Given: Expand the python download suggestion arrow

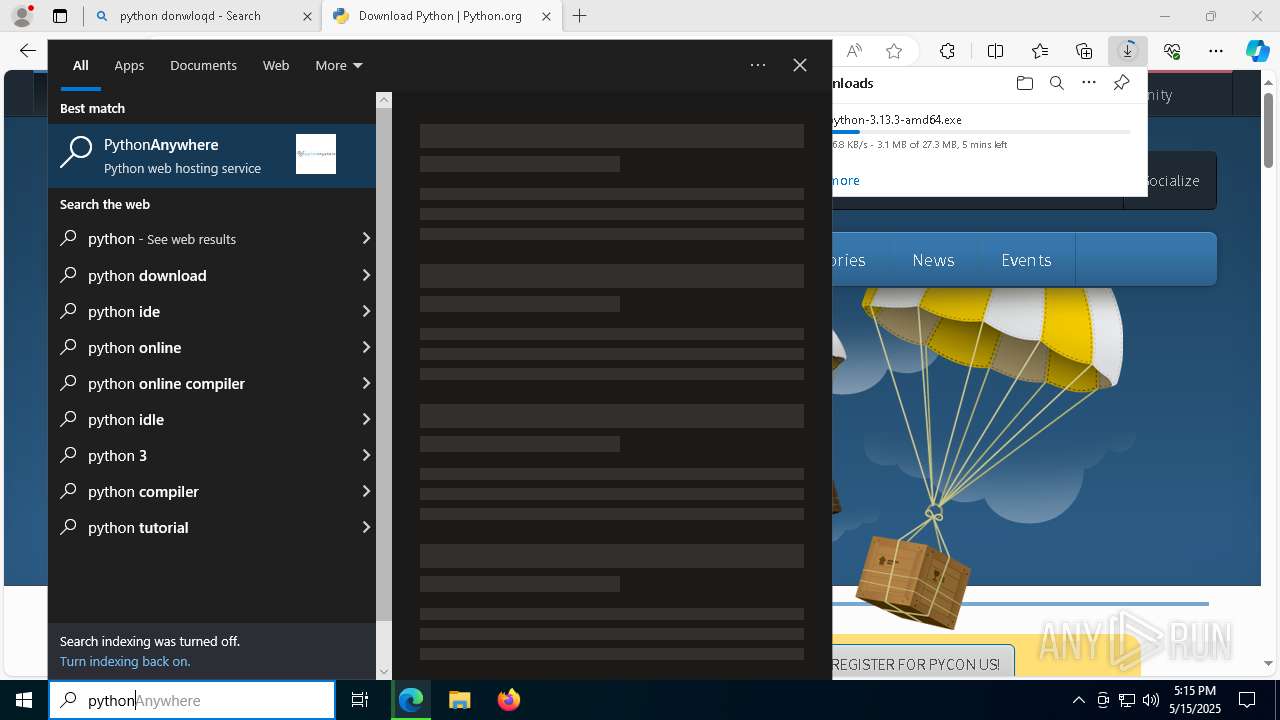Looking at the screenshot, I should tap(366, 275).
